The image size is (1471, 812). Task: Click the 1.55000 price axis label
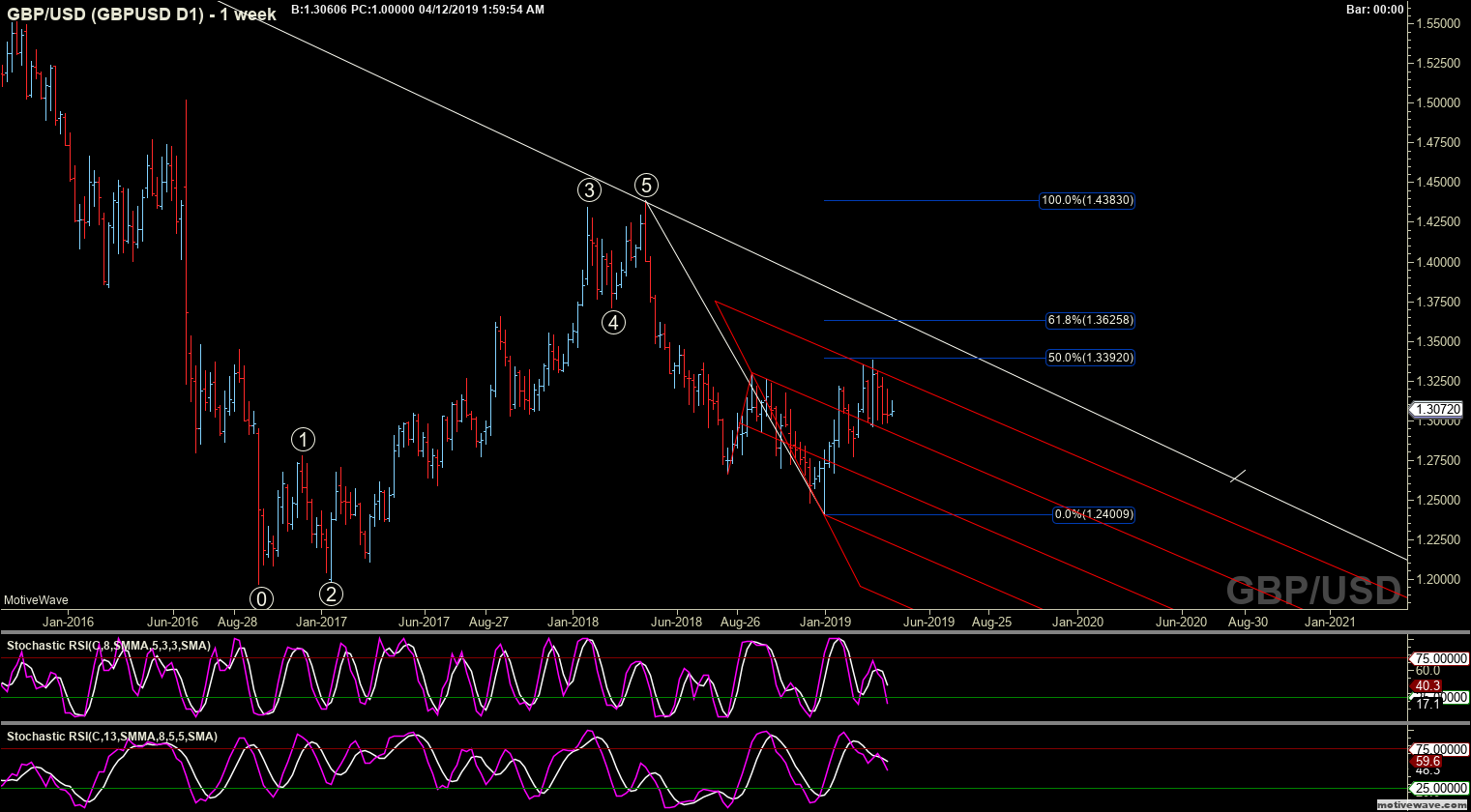tap(1437, 23)
